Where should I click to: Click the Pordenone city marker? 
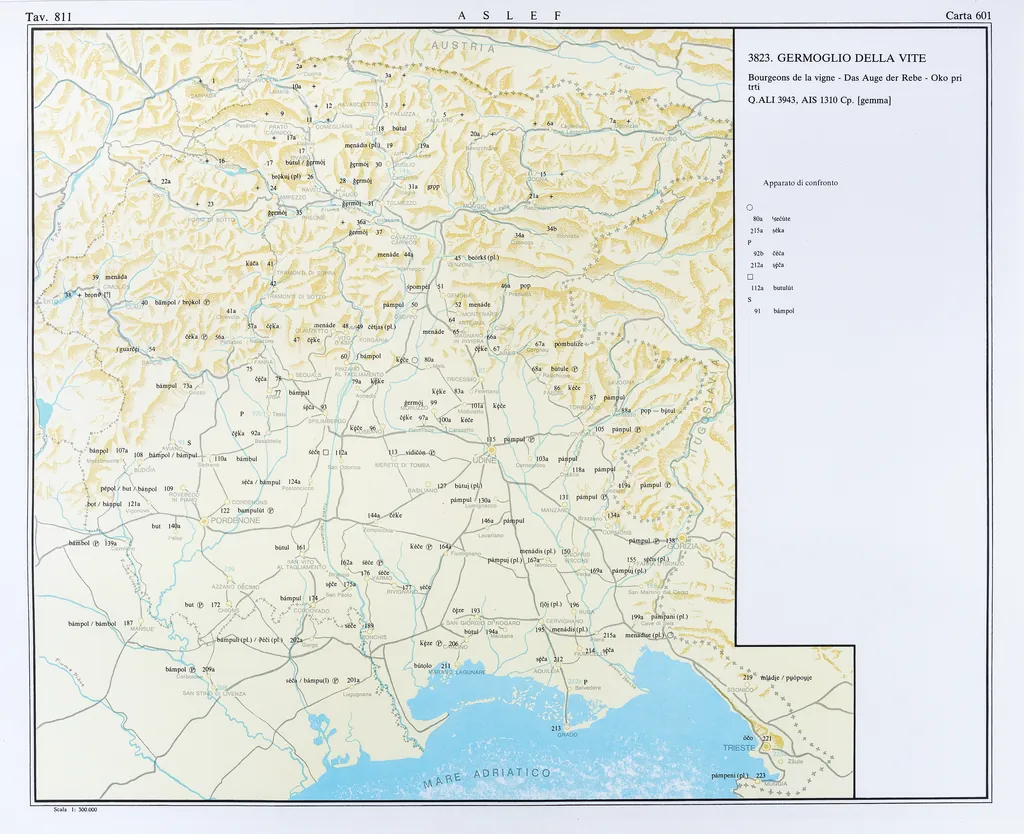click(x=204, y=521)
